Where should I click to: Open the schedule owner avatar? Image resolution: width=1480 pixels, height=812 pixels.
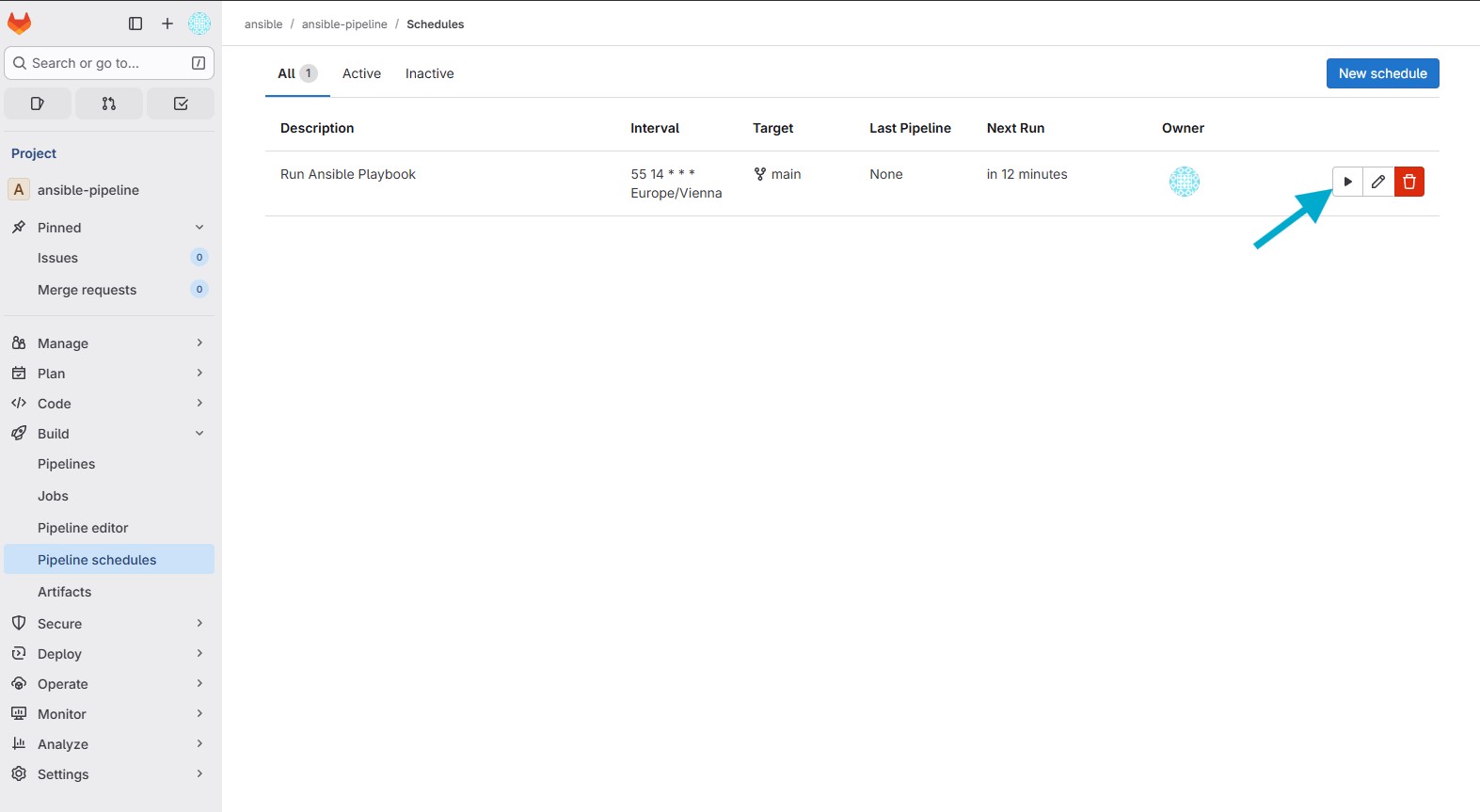point(1184,181)
